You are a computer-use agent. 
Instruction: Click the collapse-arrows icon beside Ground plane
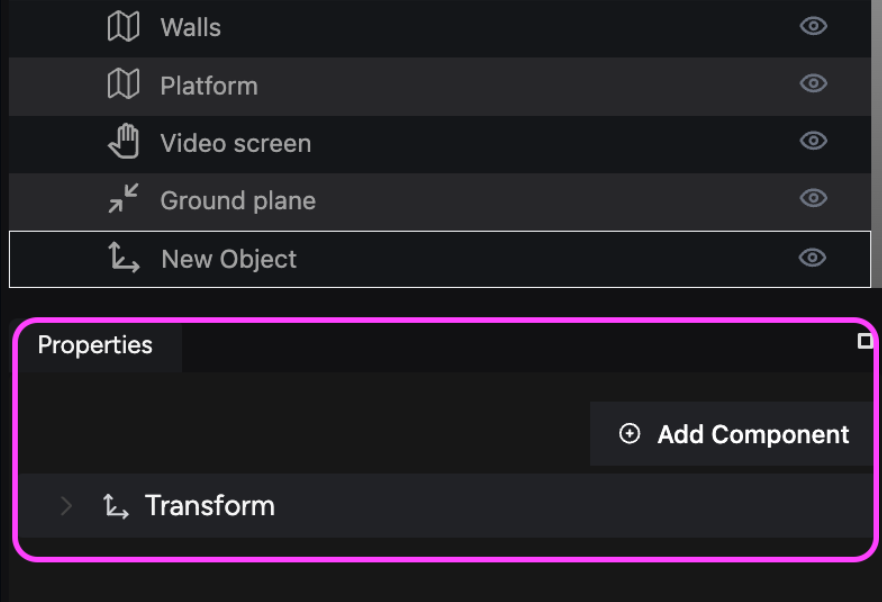[123, 199]
